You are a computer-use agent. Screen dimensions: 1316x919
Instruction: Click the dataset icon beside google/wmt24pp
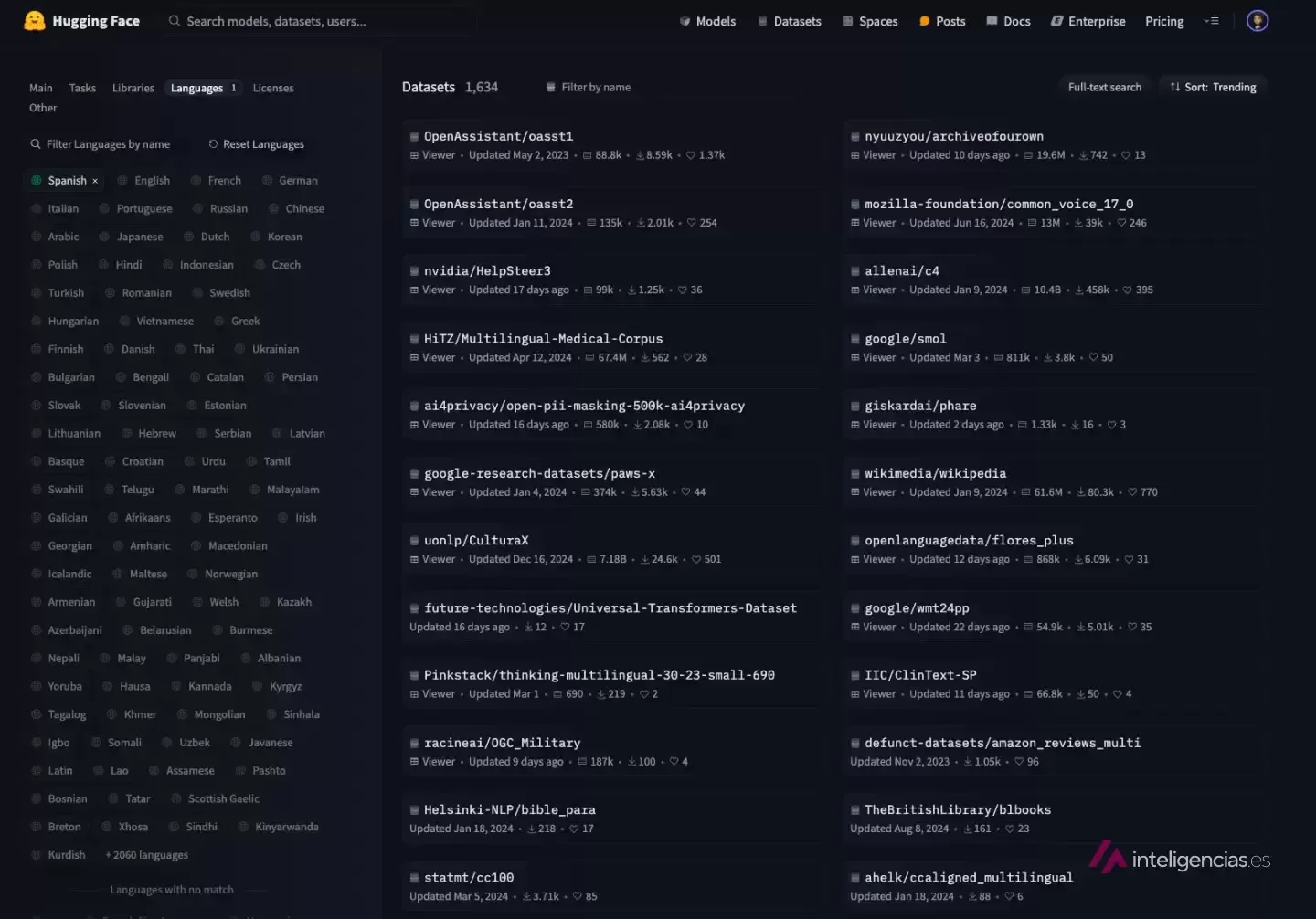click(855, 608)
